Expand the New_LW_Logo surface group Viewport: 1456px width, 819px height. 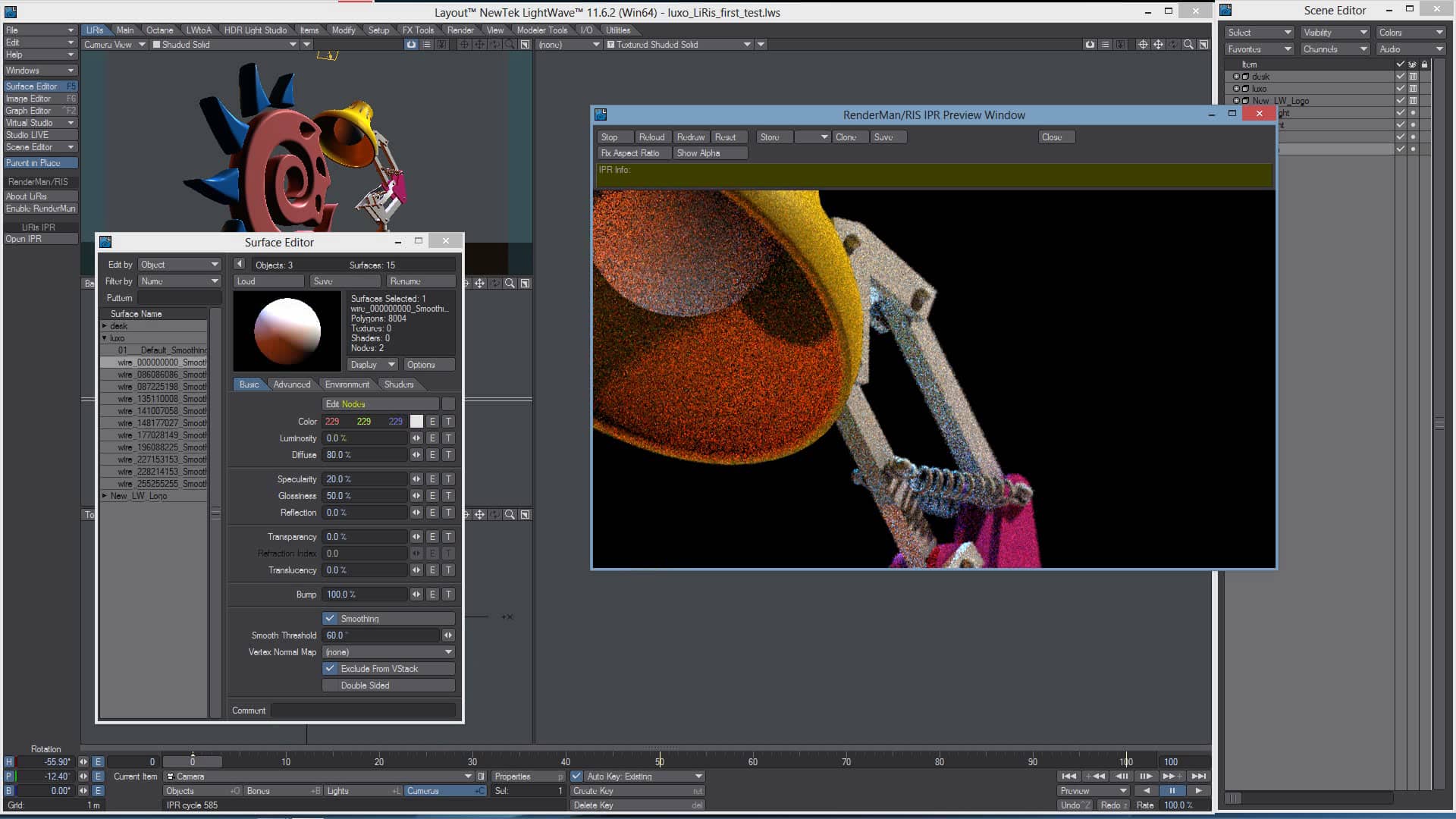(x=105, y=495)
